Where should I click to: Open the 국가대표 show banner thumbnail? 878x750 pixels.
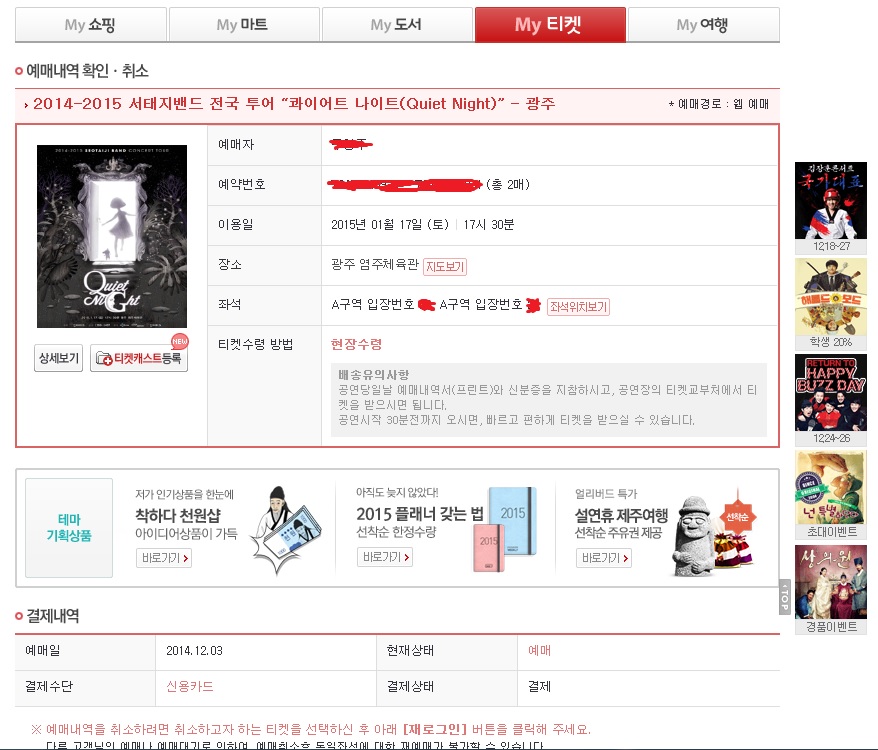pos(831,208)
